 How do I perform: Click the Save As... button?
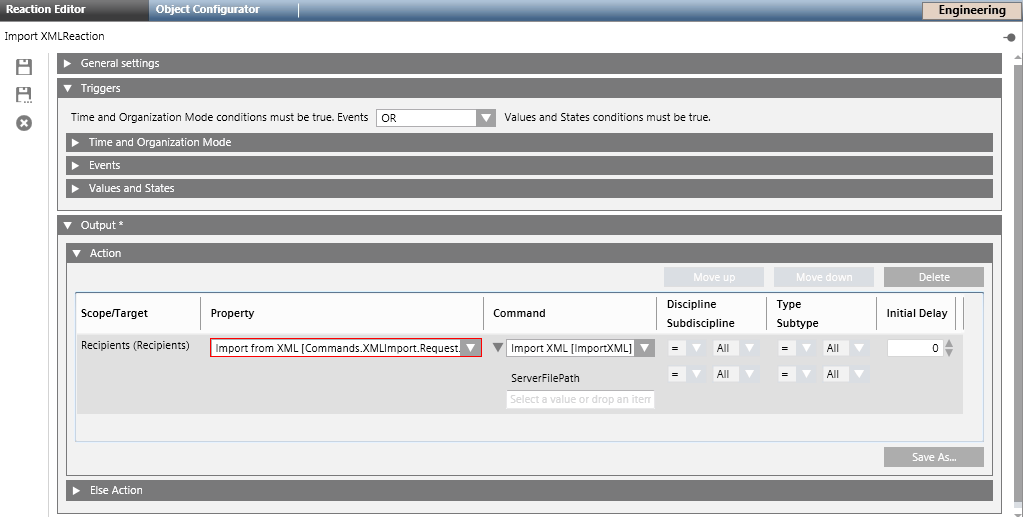tap(933, 457)
